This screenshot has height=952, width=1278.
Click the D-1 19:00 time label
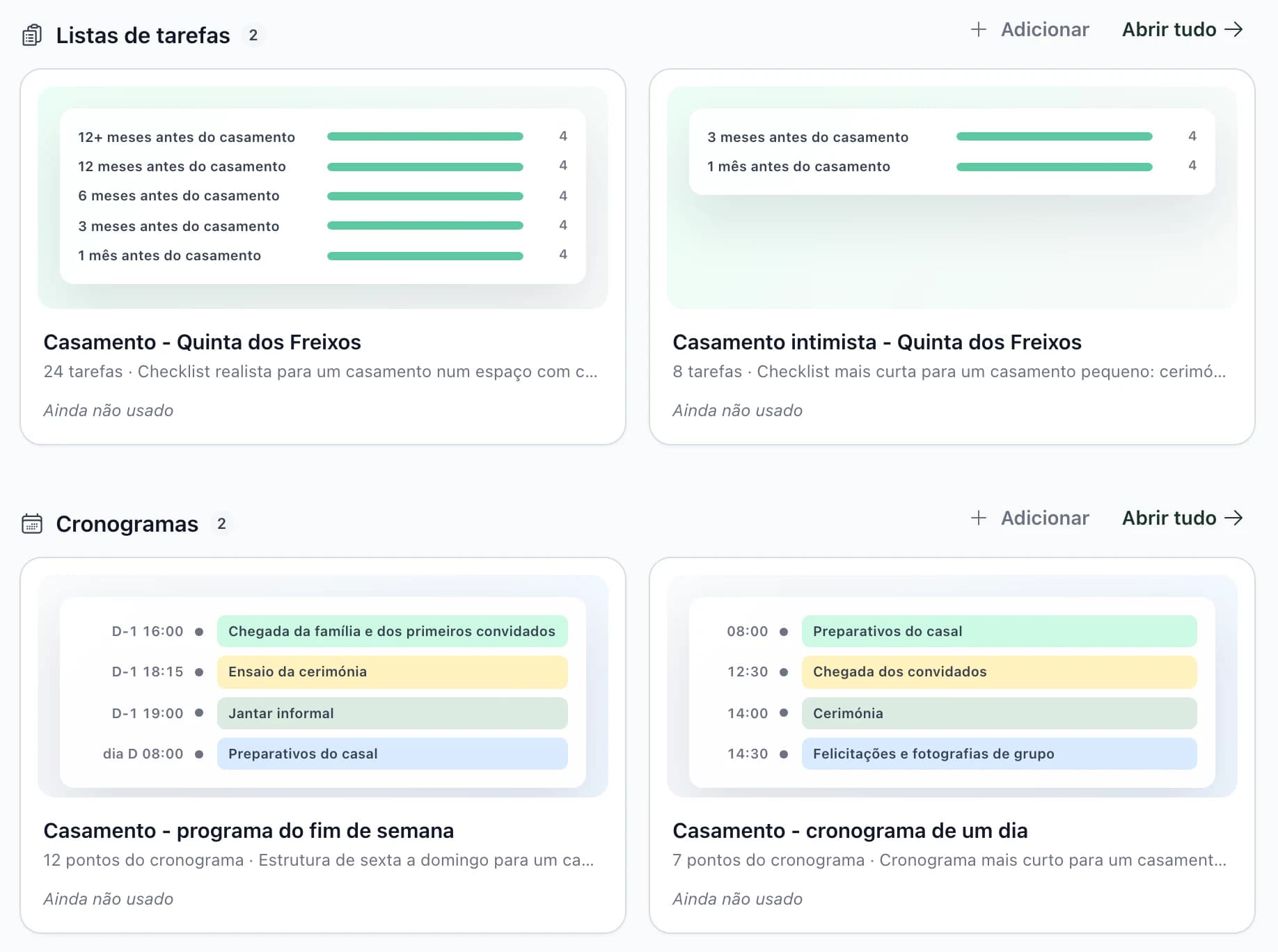point(148,713)
